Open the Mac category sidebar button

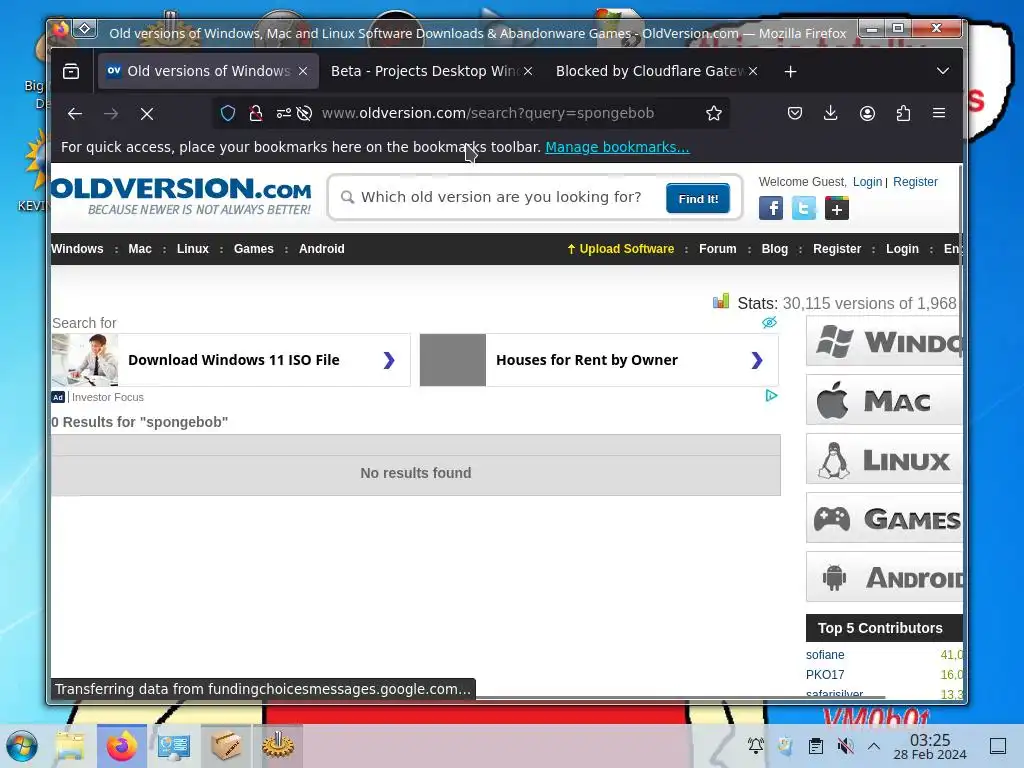pos(884,400)
